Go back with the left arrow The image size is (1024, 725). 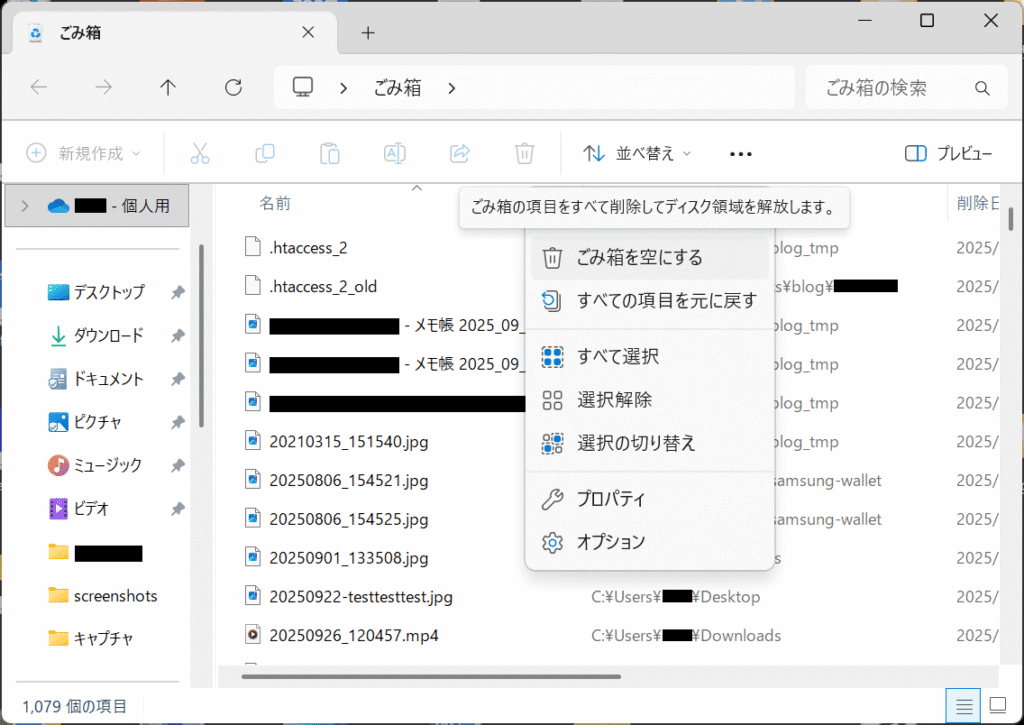(x=39, y=88)
